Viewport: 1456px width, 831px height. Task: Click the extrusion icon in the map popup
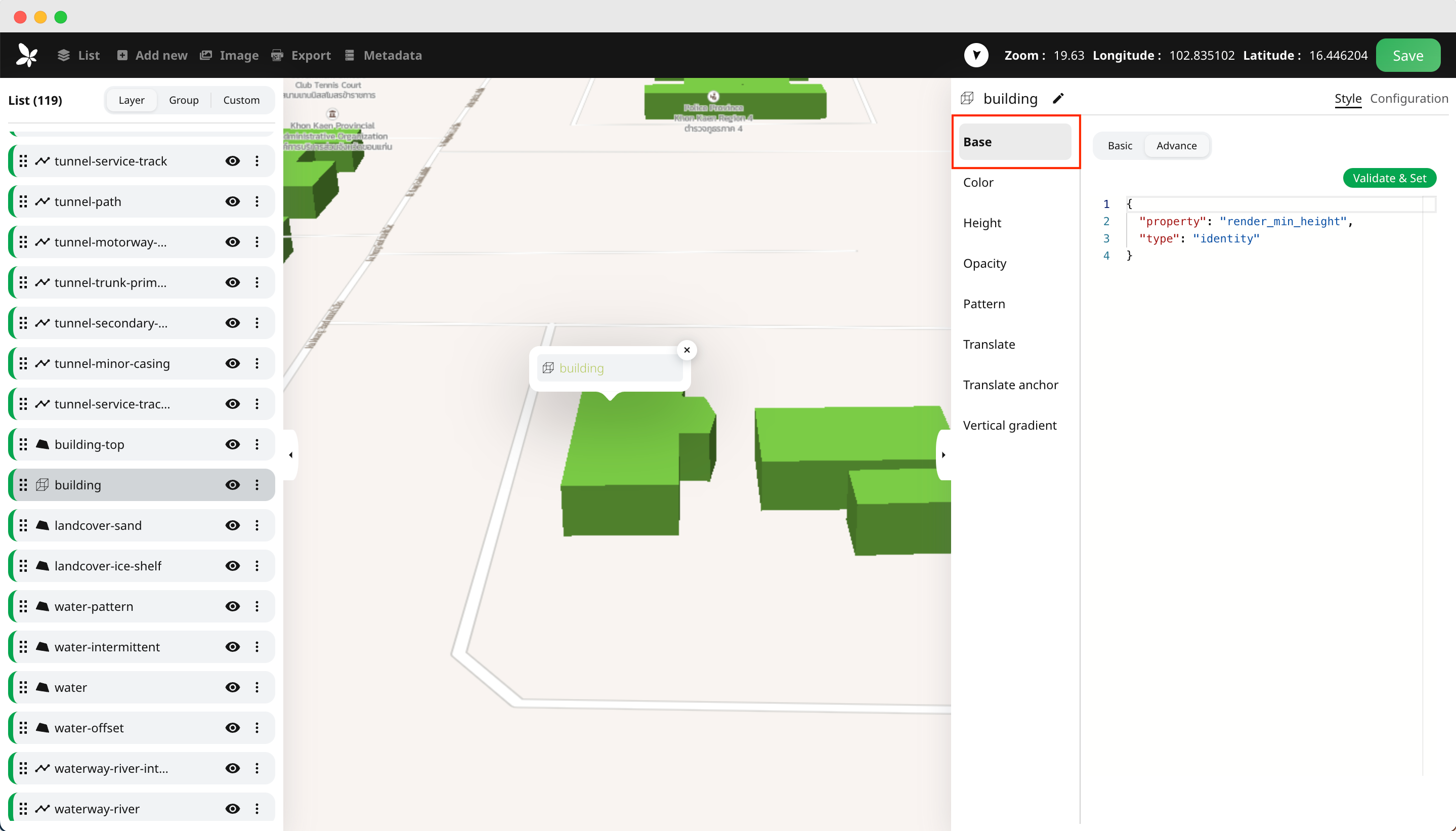click(x=548, y=368)
